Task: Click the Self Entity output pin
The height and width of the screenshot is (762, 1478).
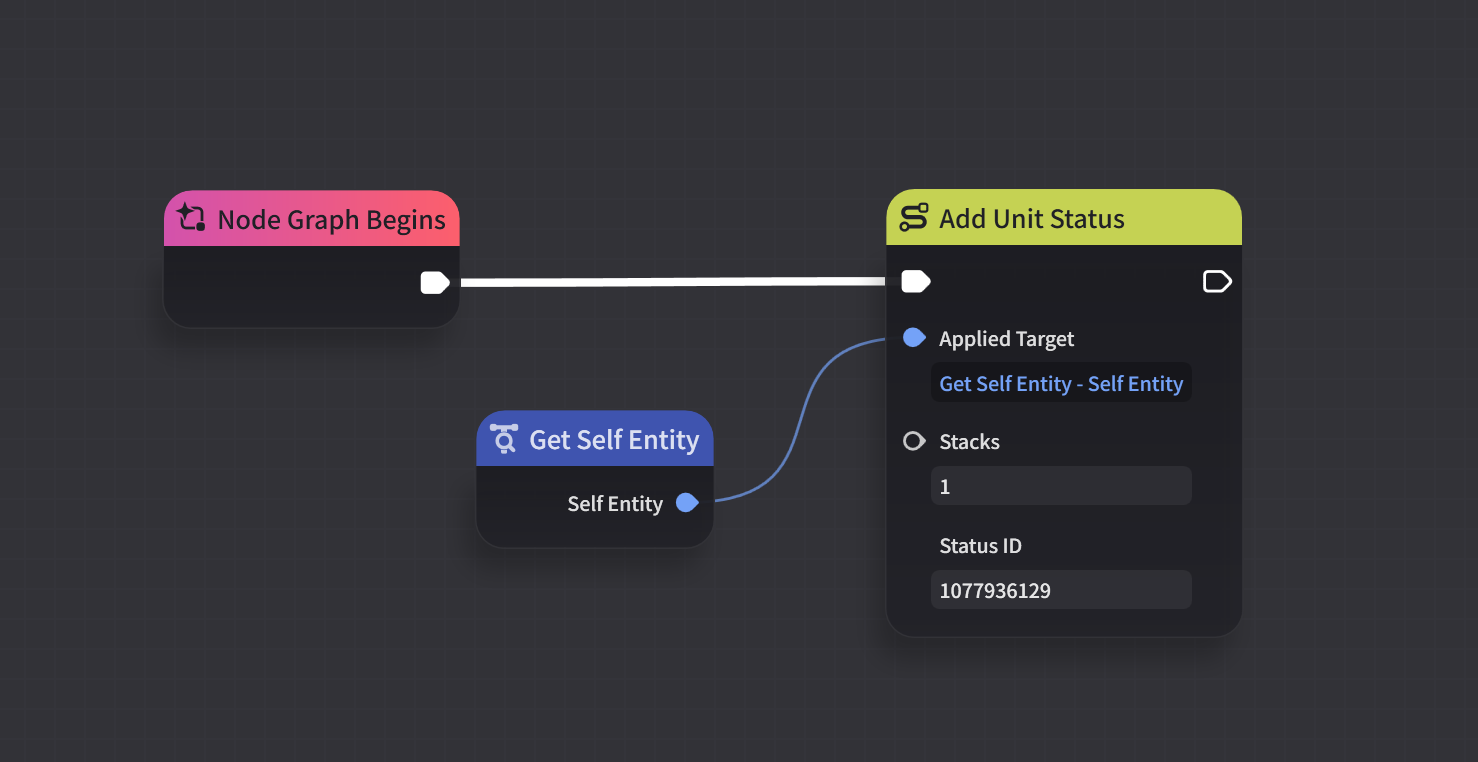Action: [x=687, y=503]
